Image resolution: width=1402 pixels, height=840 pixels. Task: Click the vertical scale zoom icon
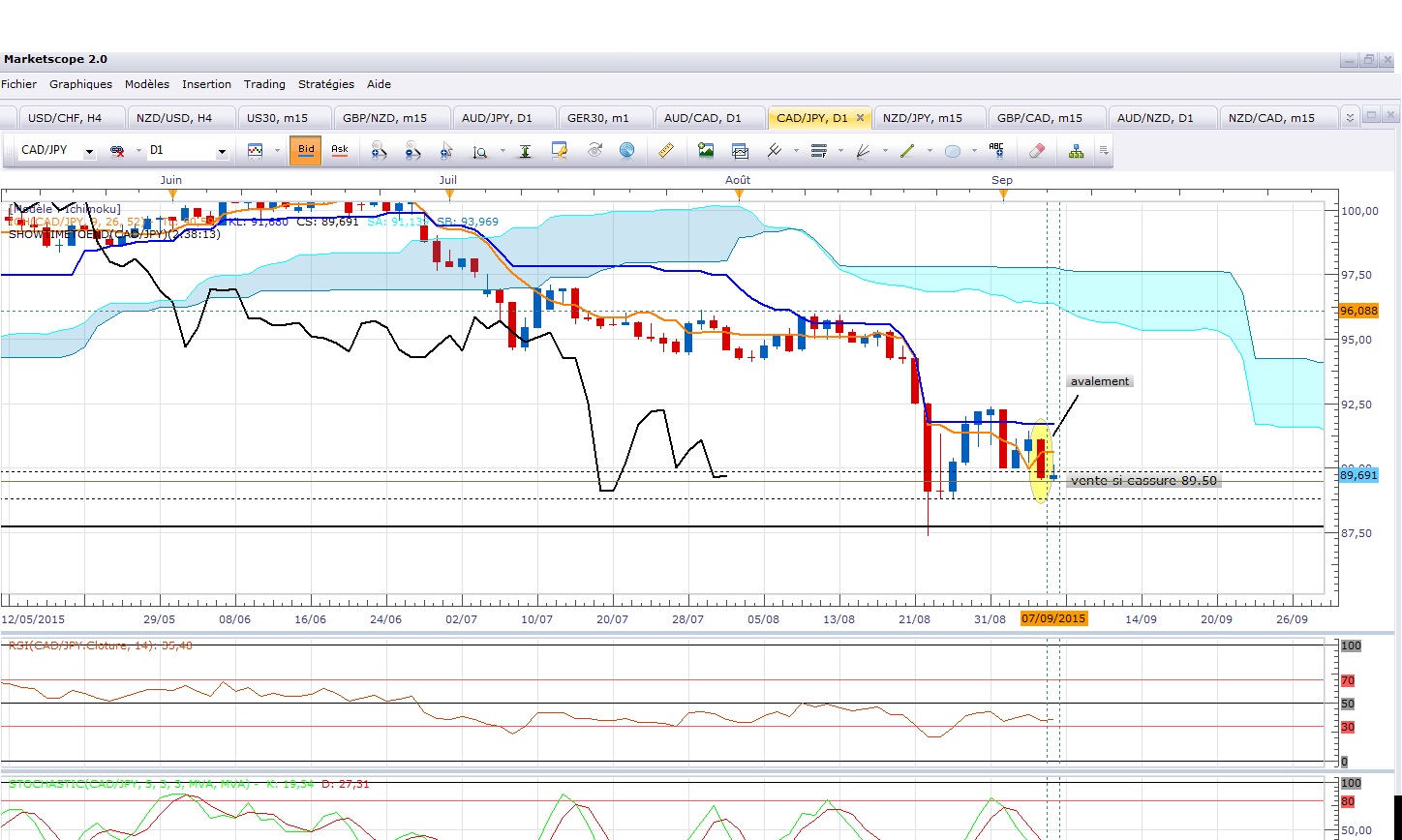click(479, 151)
